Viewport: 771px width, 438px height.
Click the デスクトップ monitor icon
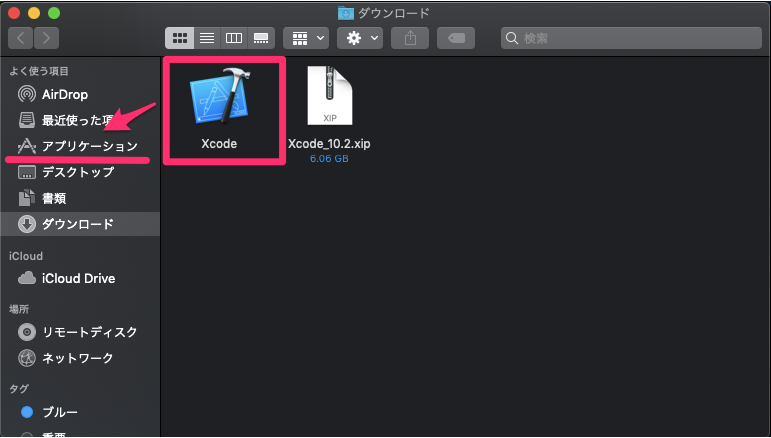point(27,173)
